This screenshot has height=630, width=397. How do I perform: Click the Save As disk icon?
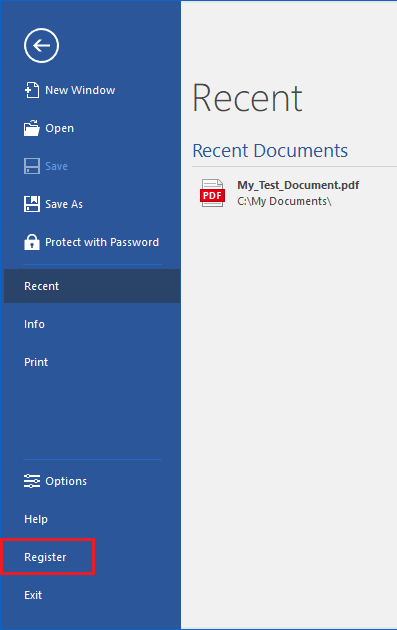coord(32,204)
